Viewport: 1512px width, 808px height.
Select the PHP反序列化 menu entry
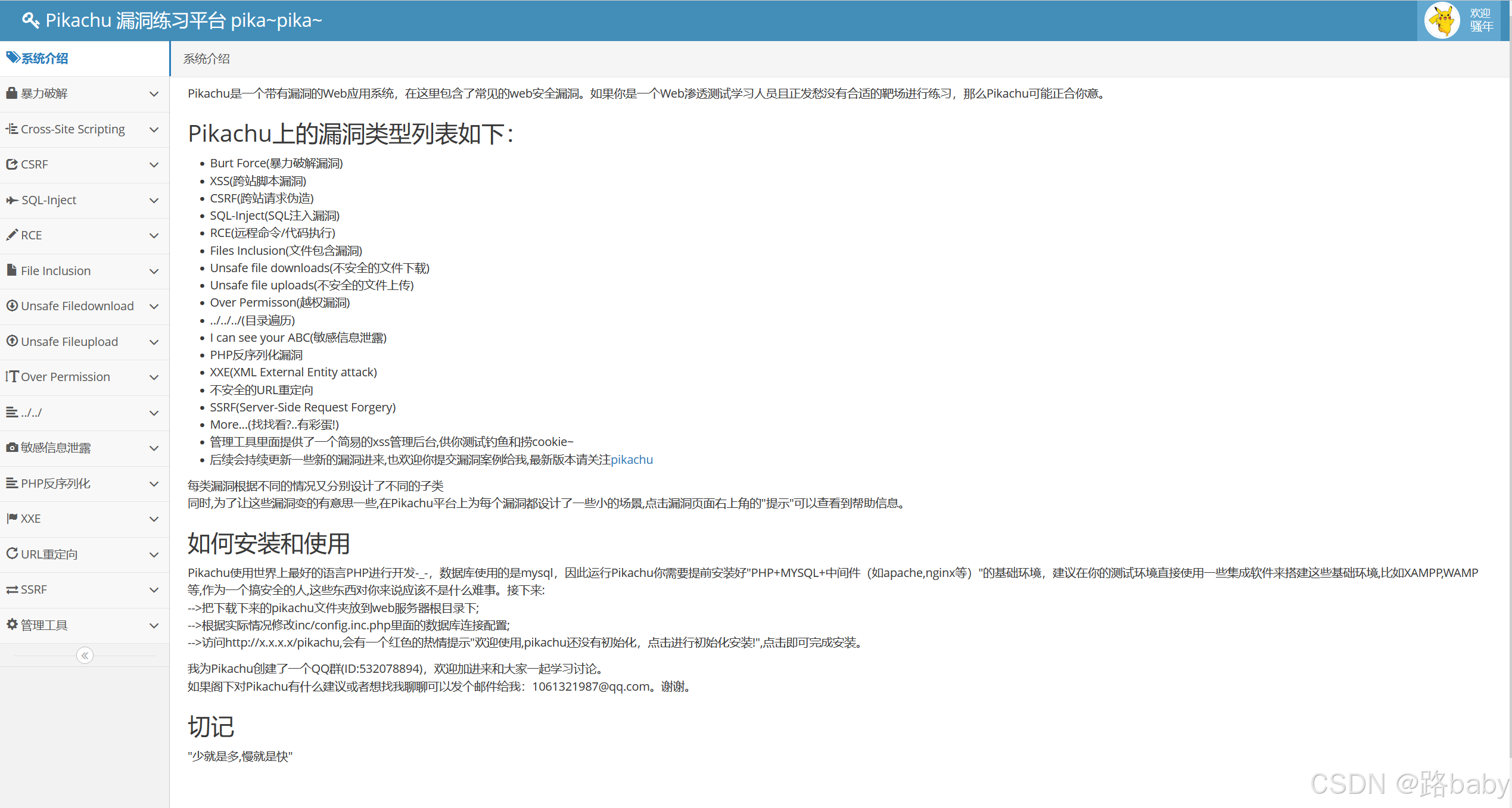coord(55,483)
